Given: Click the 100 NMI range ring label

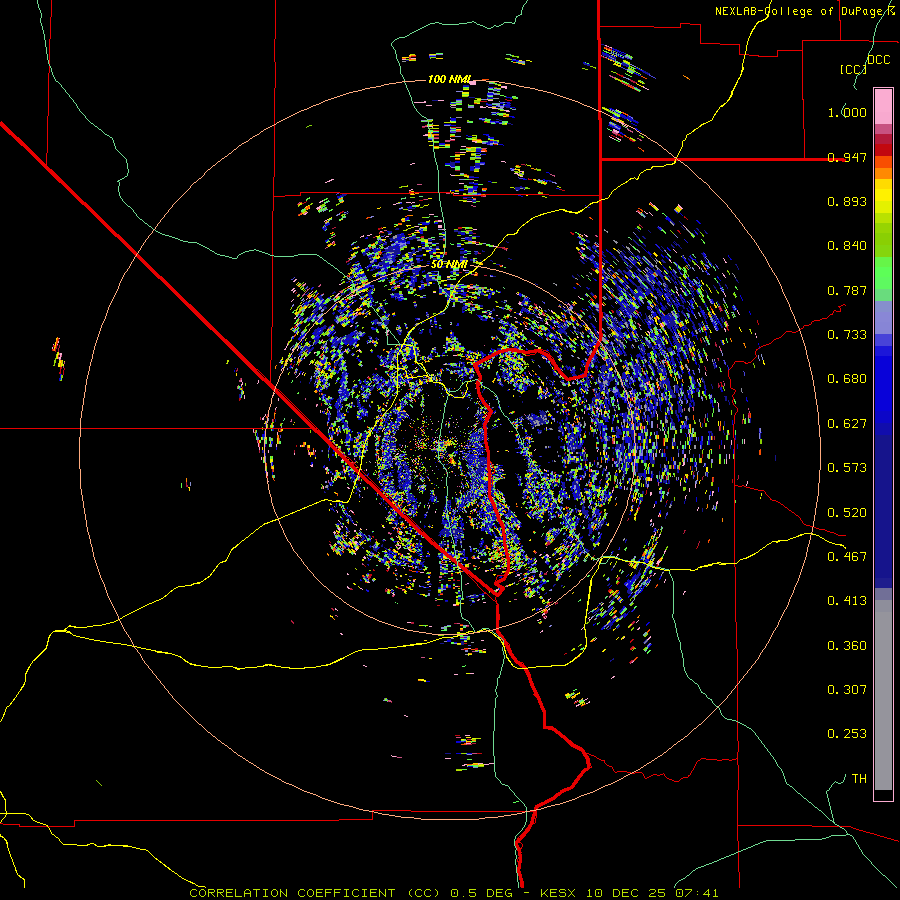Looking at the screenshot, I should [x=450, y=79].
